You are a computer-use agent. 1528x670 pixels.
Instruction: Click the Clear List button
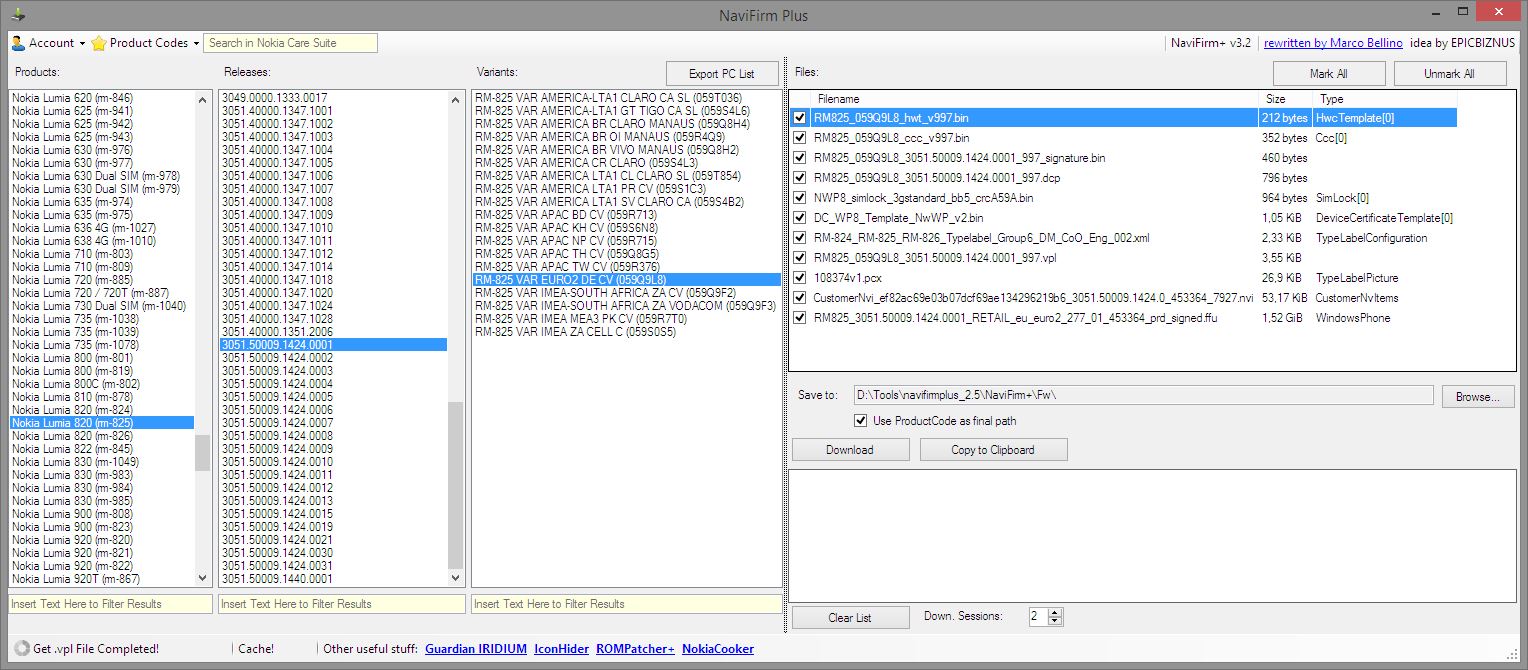point(850,618)
